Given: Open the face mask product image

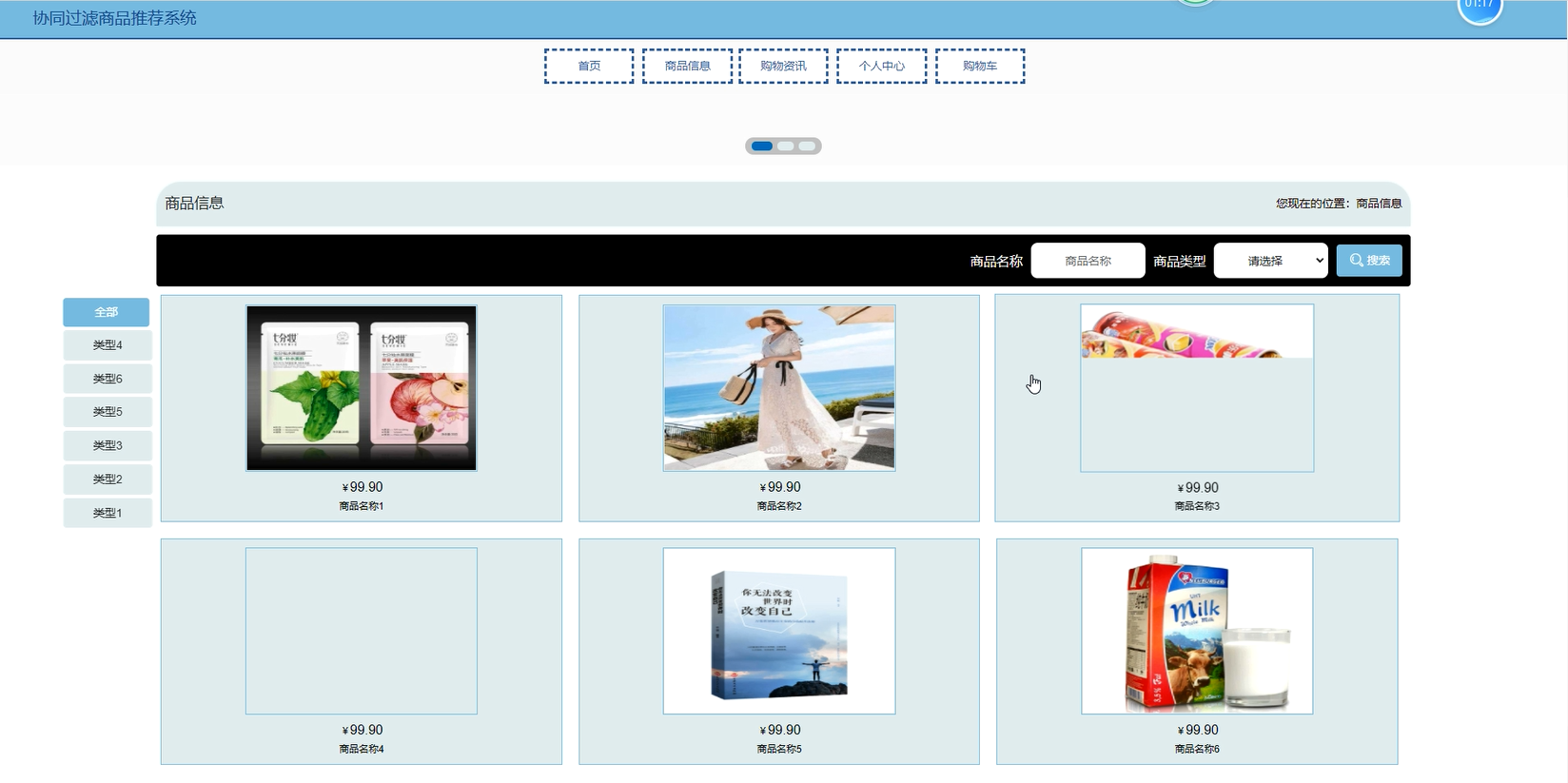Looking at the screenshot, I should tap(362, 388).
